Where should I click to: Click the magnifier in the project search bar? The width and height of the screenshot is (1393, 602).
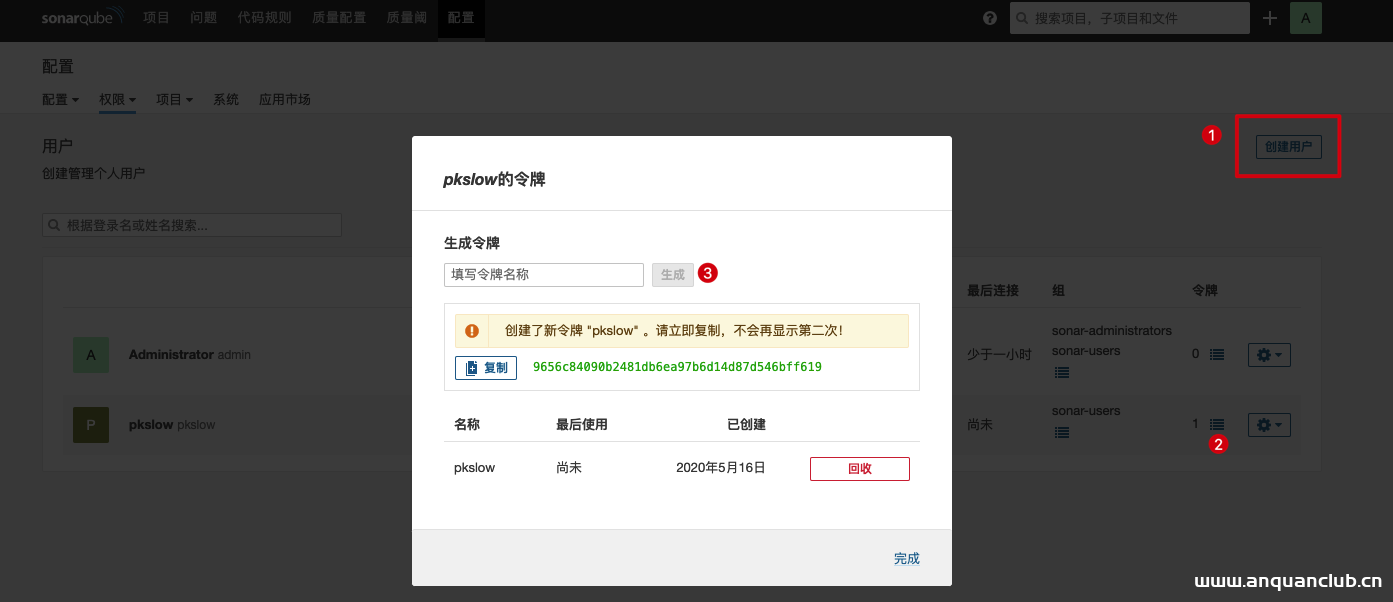1021,17
